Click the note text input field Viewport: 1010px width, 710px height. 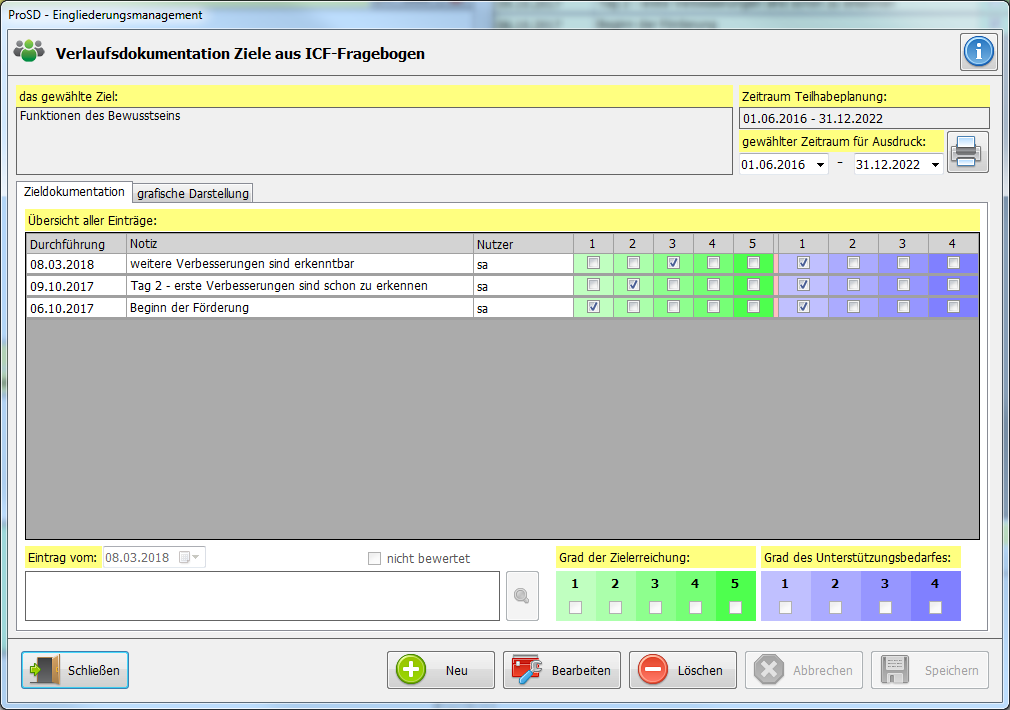[262, 596]
